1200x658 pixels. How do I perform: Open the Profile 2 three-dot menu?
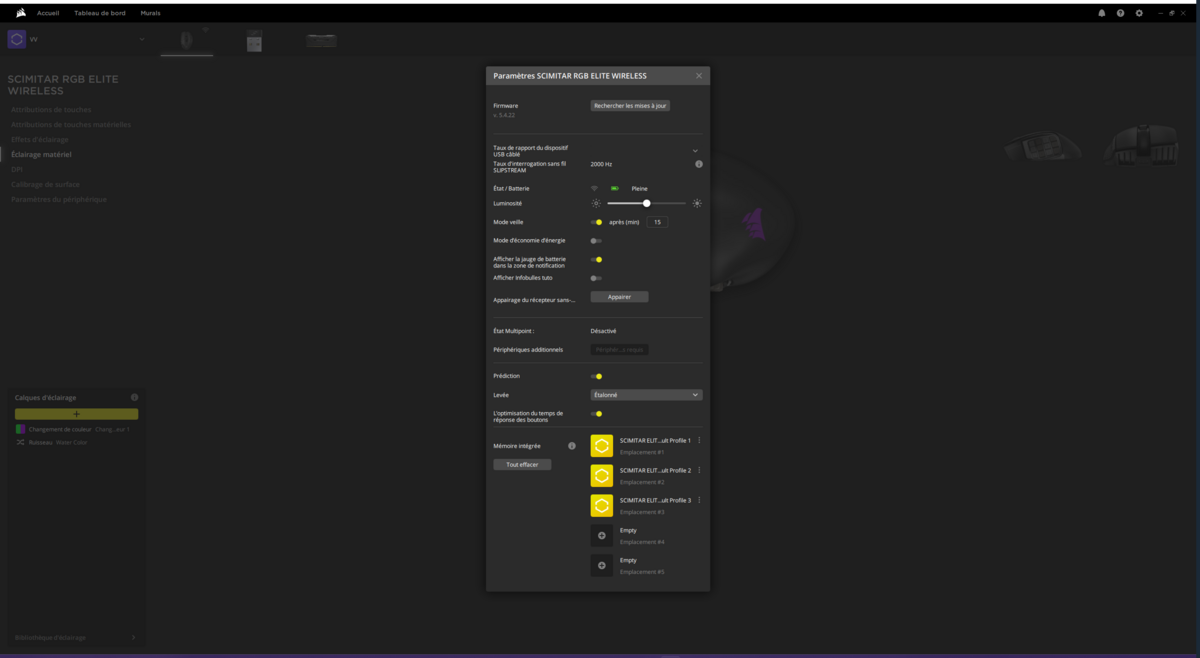[699, 470]
